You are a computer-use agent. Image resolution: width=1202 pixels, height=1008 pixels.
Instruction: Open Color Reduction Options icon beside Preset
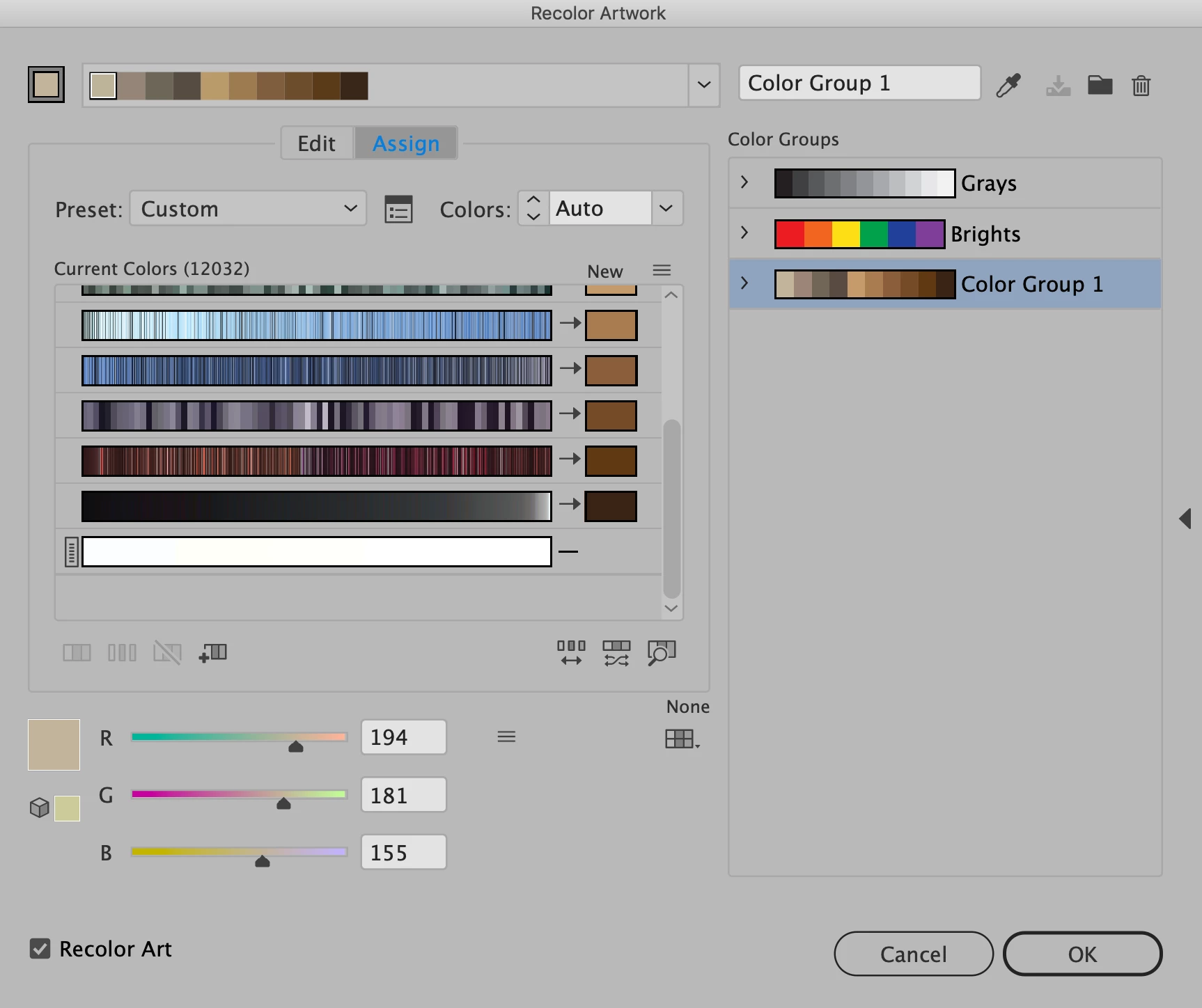coord(398,209)
